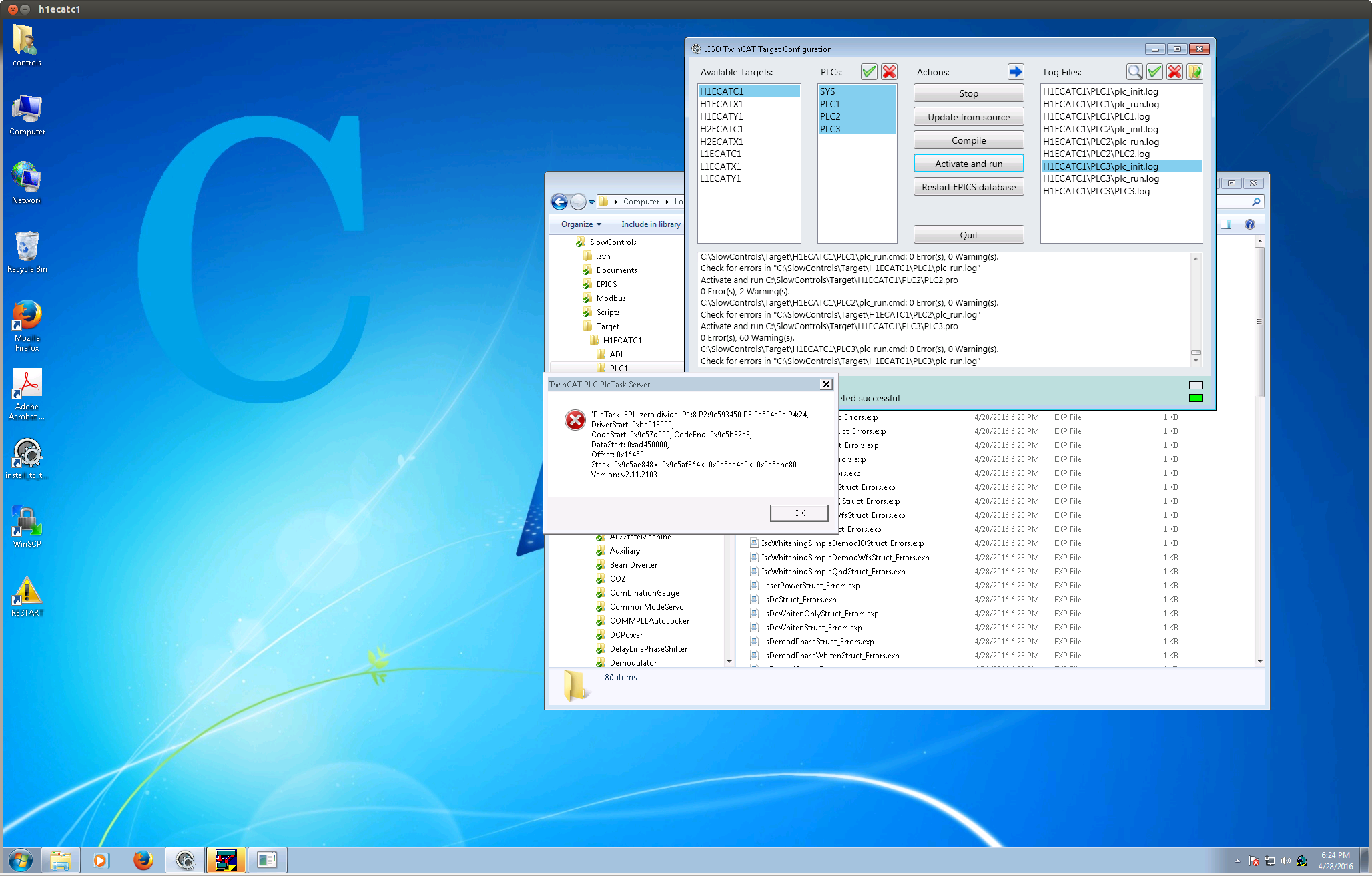Image resolution: width=1372 pixels, height=876 pixels.
Task: Click the red X above Log Files
Action: [x=1174, y=72]
